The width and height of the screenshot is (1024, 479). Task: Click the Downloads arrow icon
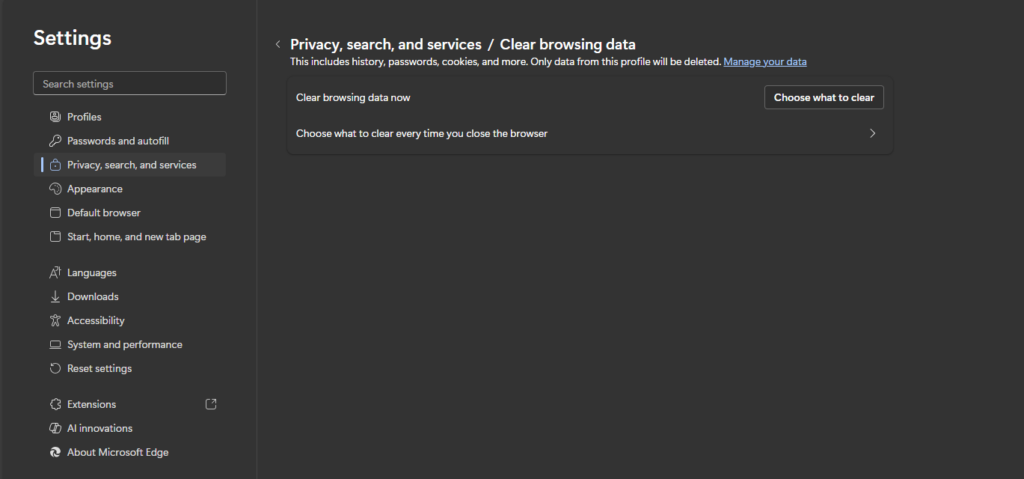point(56,297)
